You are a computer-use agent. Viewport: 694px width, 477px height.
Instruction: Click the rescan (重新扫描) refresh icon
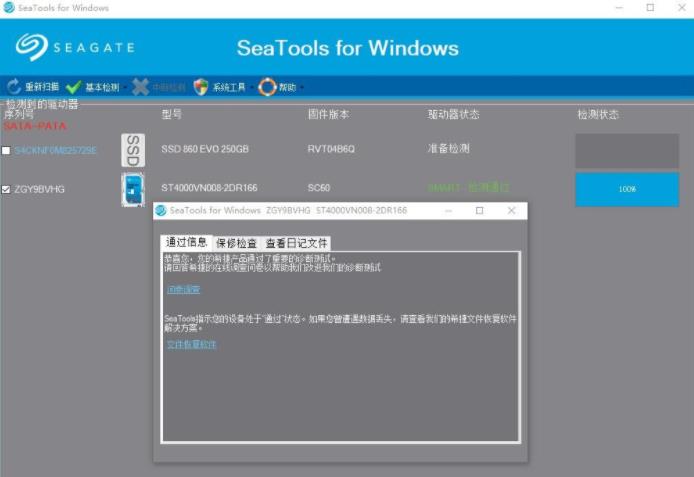click(14, 87)
